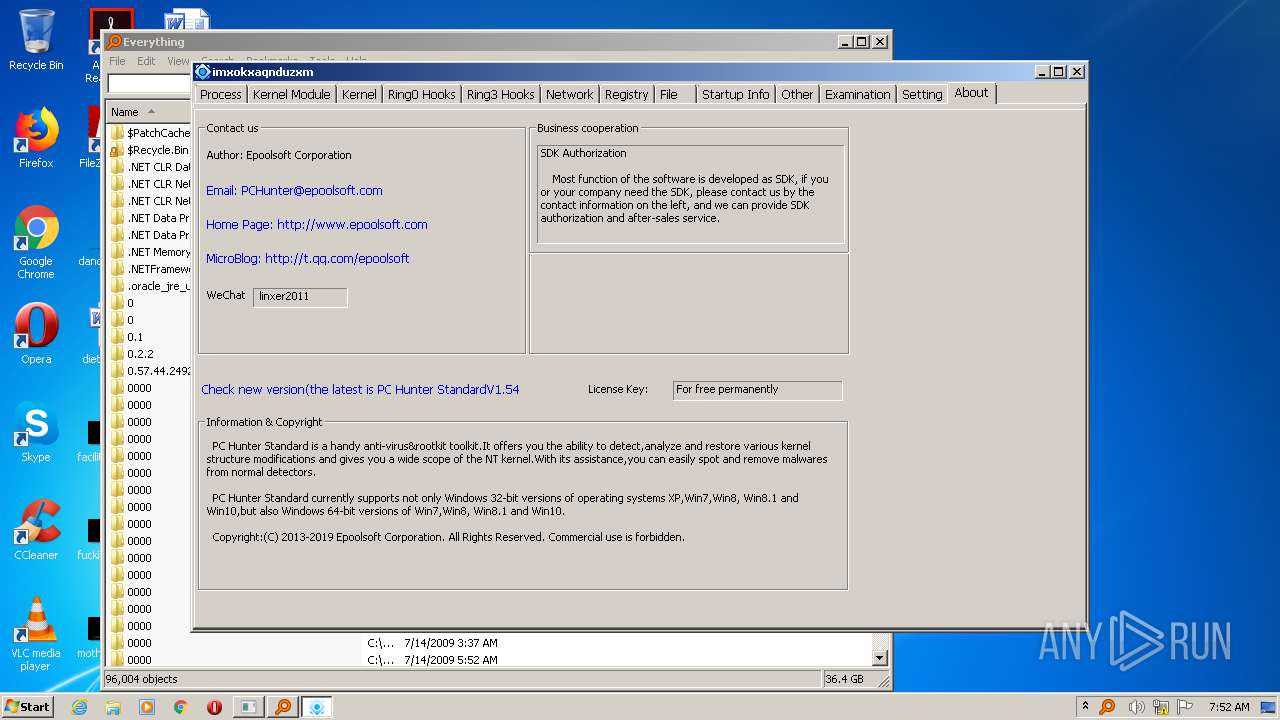
Task: Open the Chrome taskbar icon
Action: point(181,707)
